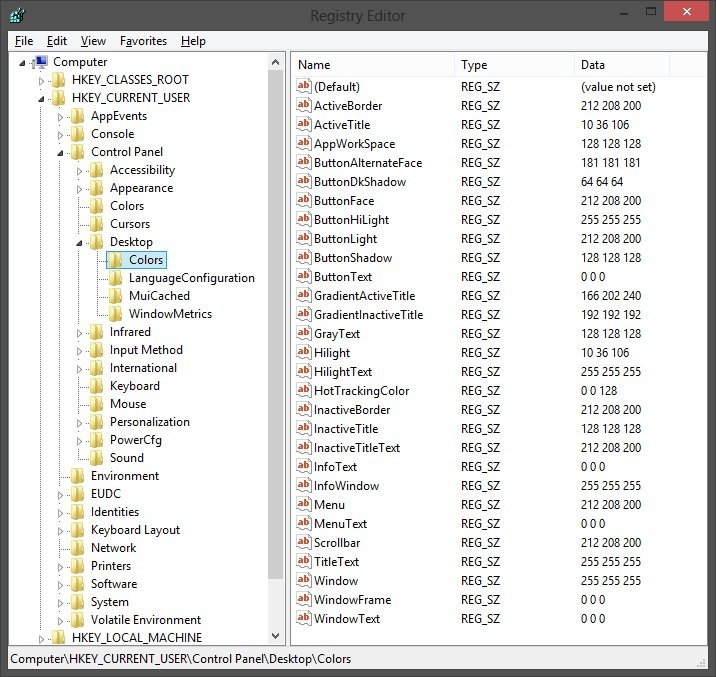Click the MuiCached folder icon
716x677 pixels.
(115, 296)
